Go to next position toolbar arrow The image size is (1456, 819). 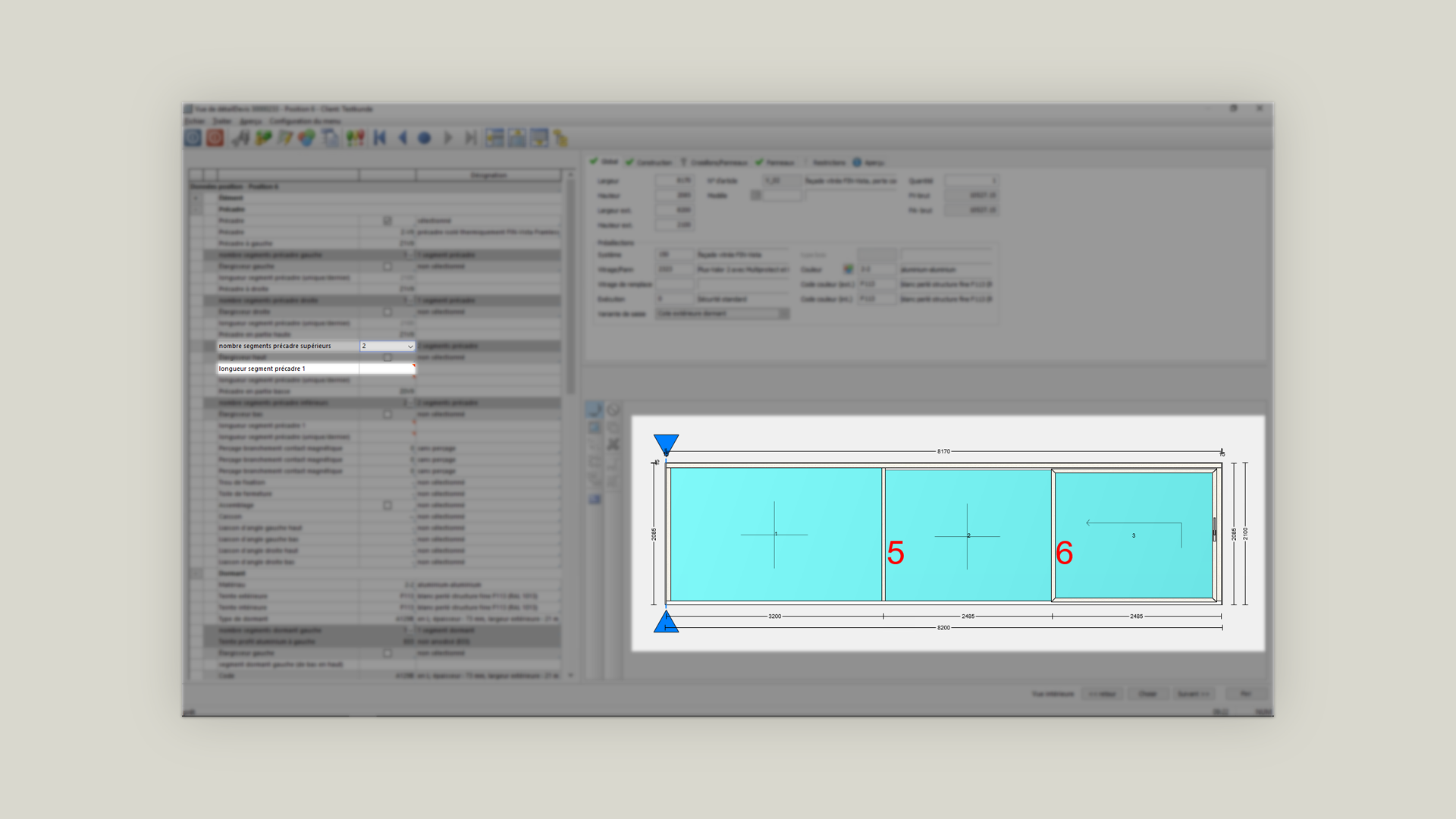pyautogui.click(x=448, y=138)
